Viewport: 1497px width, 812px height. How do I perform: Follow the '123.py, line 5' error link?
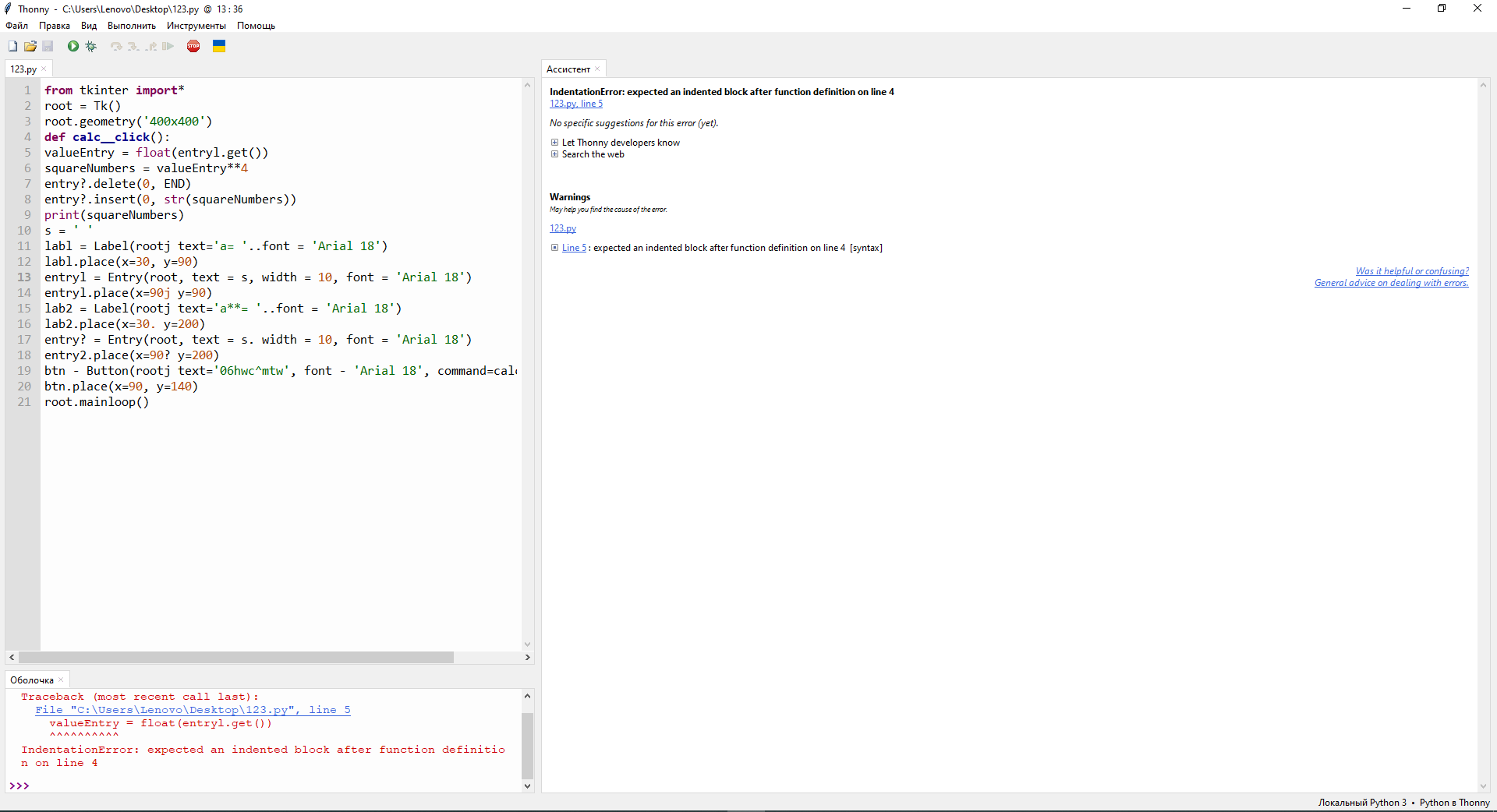576,104
